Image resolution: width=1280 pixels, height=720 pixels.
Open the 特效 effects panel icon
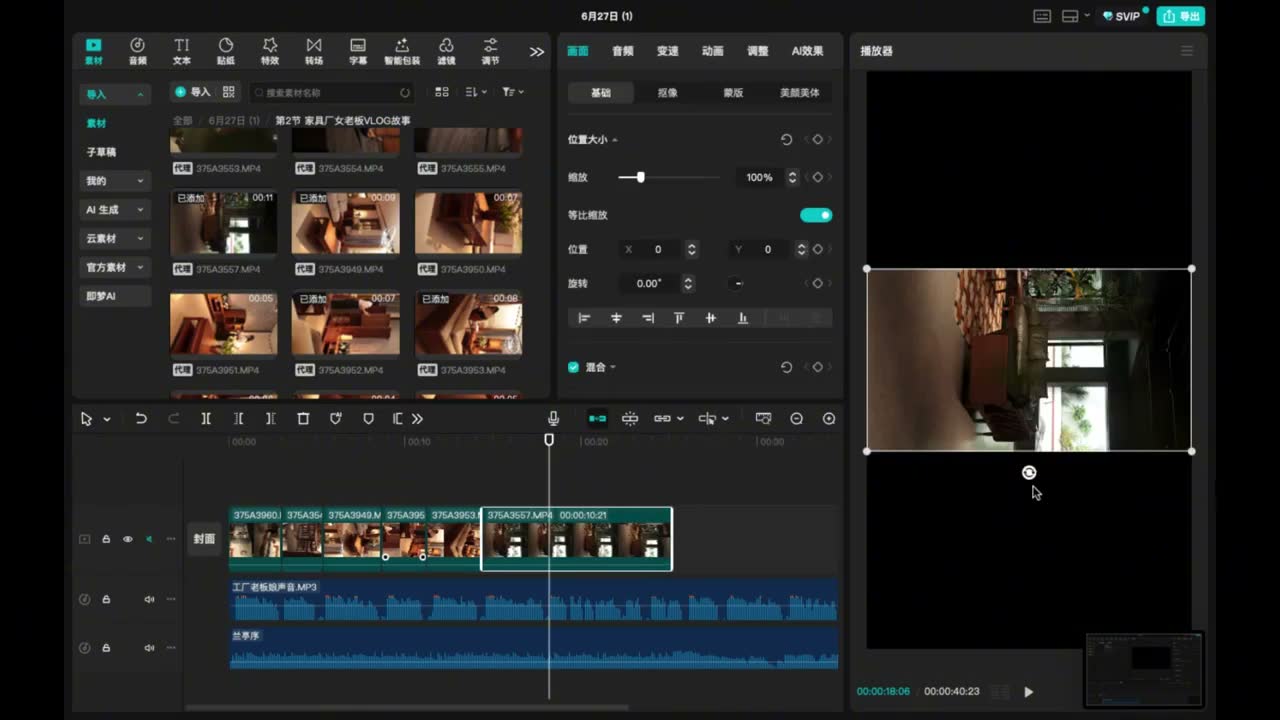click(270, 51)
